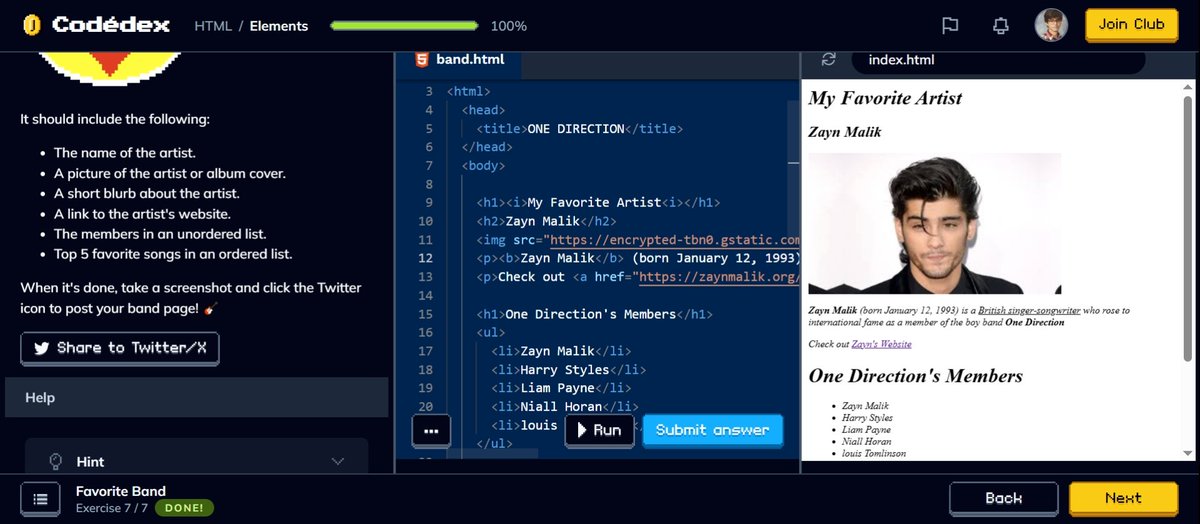This screenshot has height=524, width=1200.
Task: Click the 100% progress label
Action: [509, 26]
